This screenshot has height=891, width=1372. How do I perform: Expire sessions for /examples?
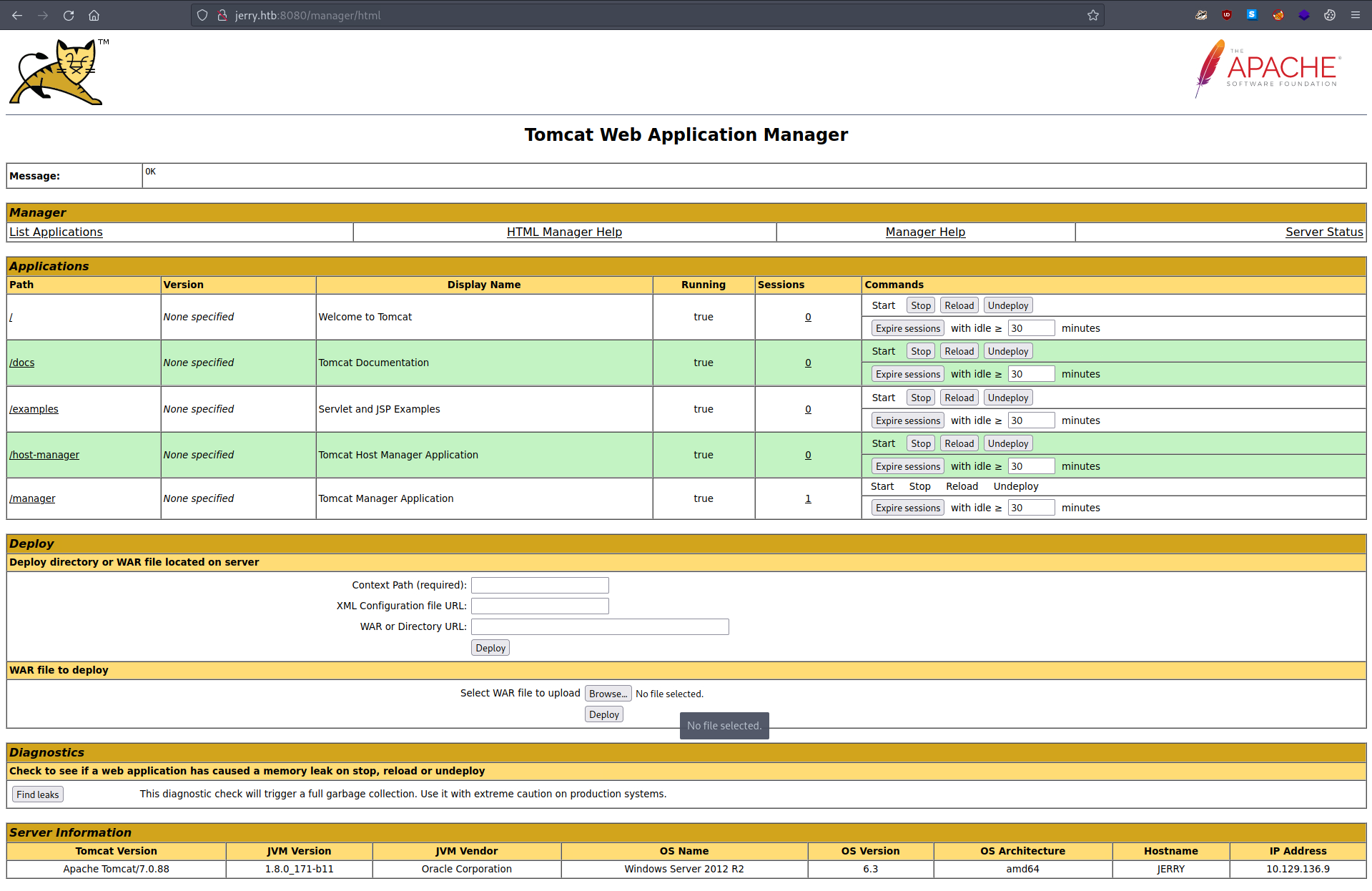908,420
